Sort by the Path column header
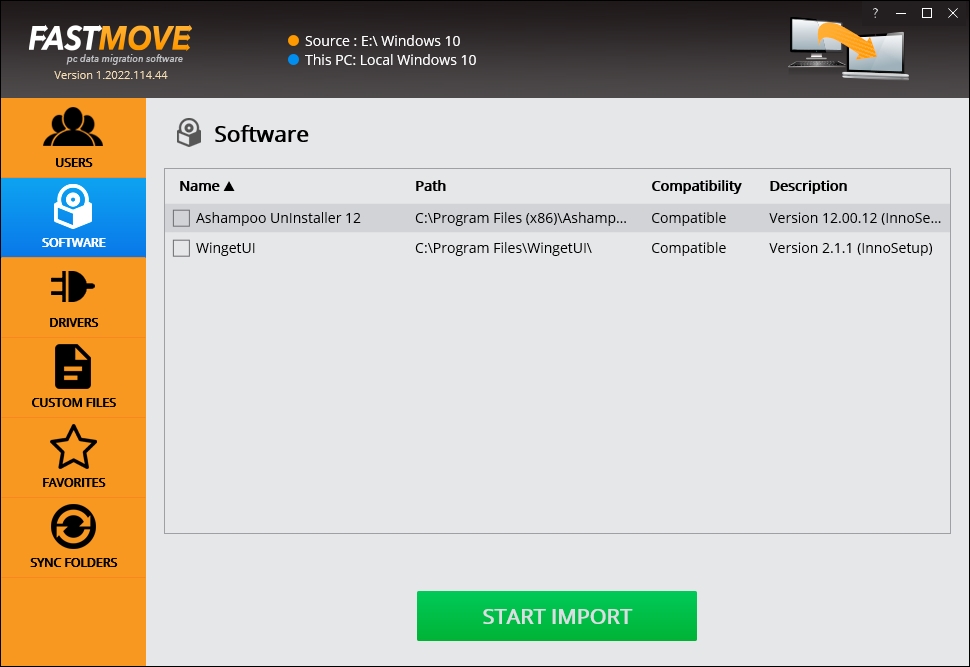Image resolution: width=970 pixels, height=667 pixels. click(x=431, y=186)
